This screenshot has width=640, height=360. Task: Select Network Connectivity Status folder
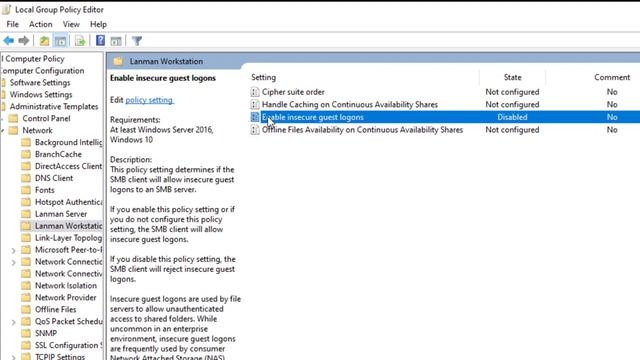(69, 273)
